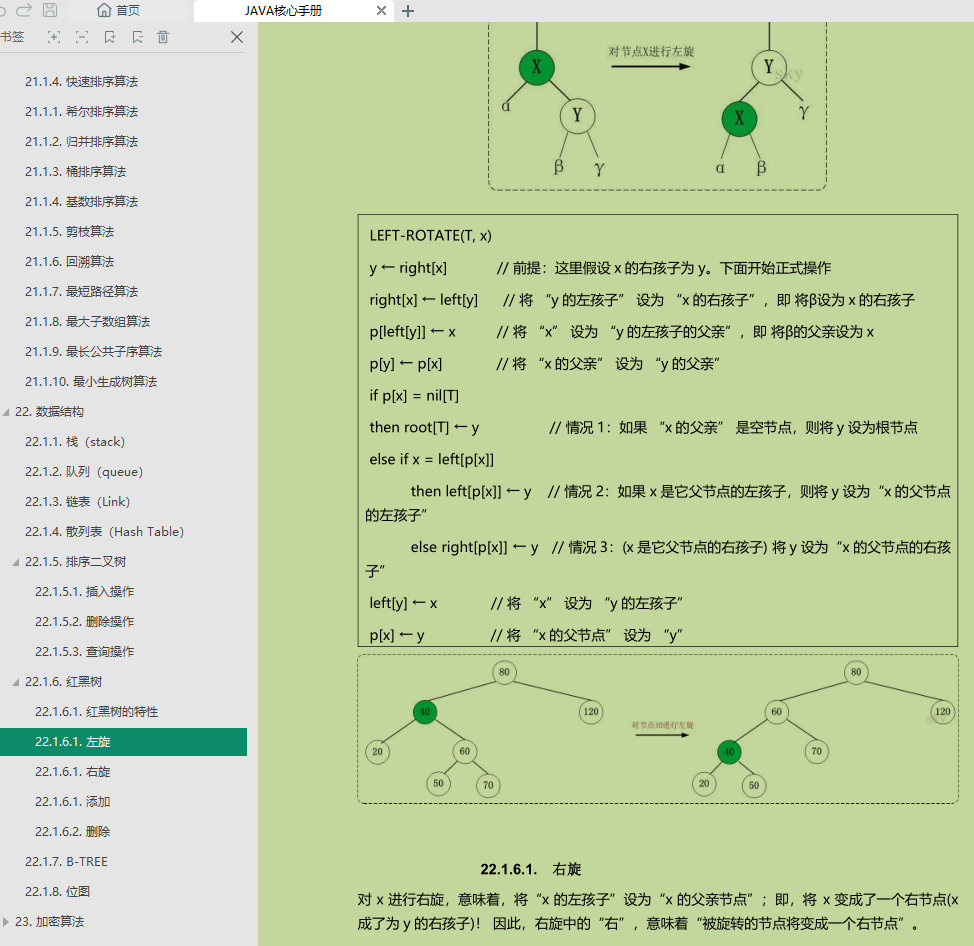Close the bookmarks panel
This screenshot has height=946, width=974.
(237, 37)
